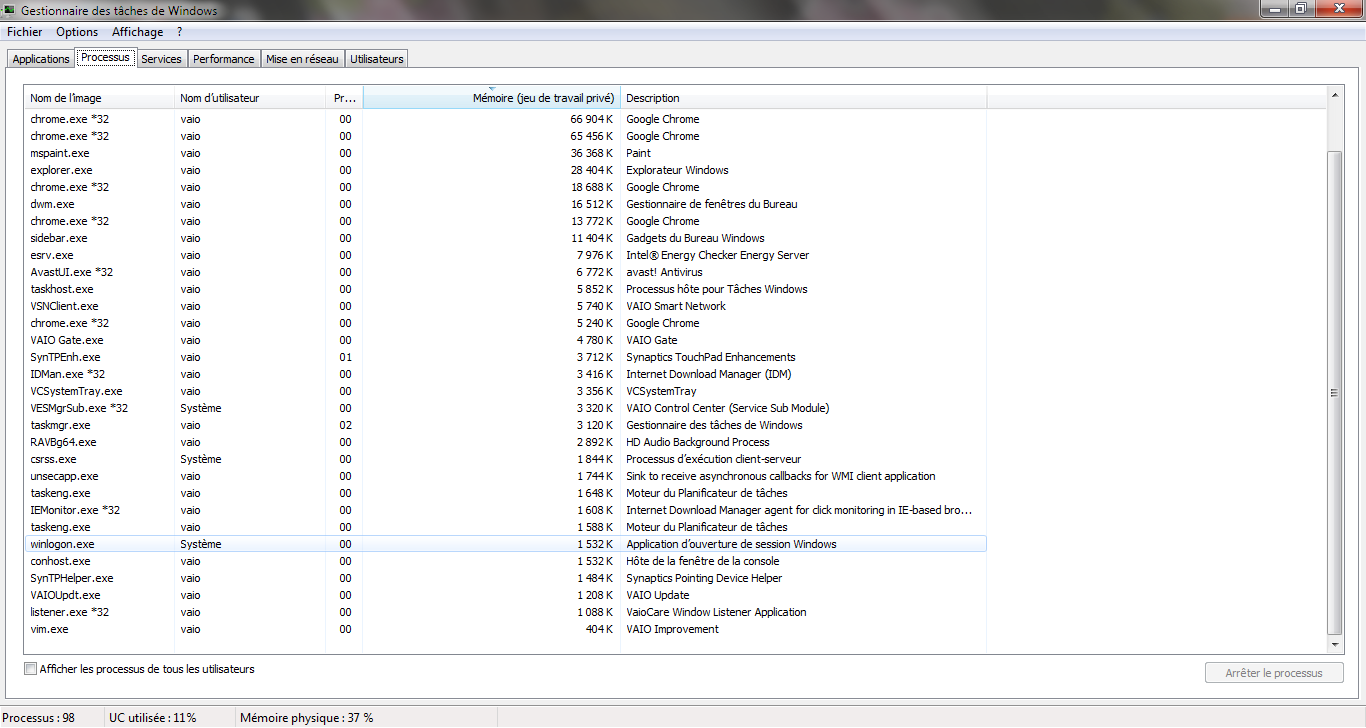The height and width of the screenshot is (728, 1366).
Task: Open the Affichage menu
Action: tap(137, 32)
